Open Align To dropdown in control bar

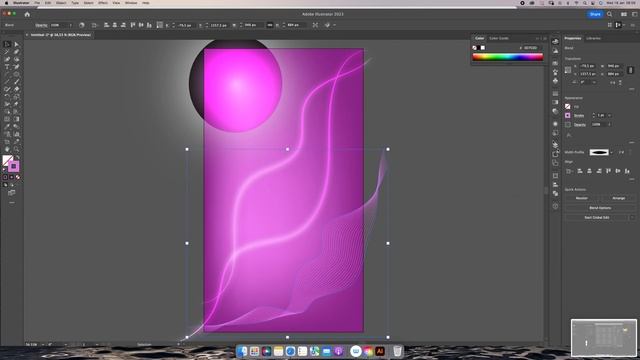coord(95,25)
